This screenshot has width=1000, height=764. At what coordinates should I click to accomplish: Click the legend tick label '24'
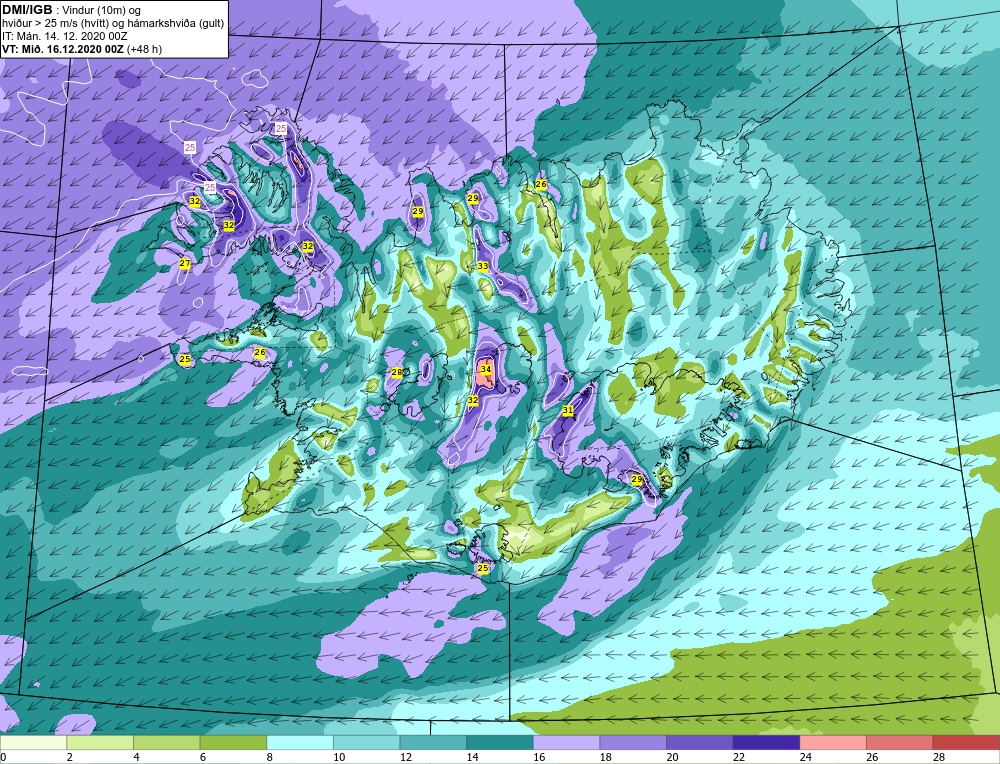[x=806, y=757]
